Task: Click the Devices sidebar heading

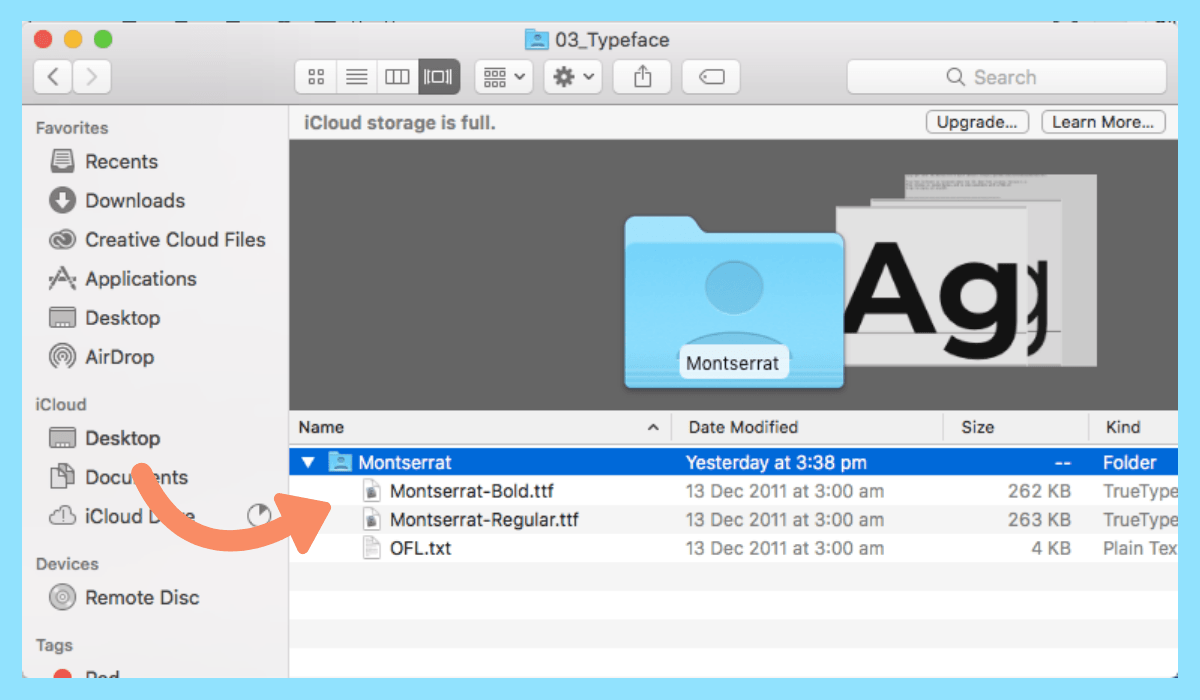Action: [x=67, y=564]
